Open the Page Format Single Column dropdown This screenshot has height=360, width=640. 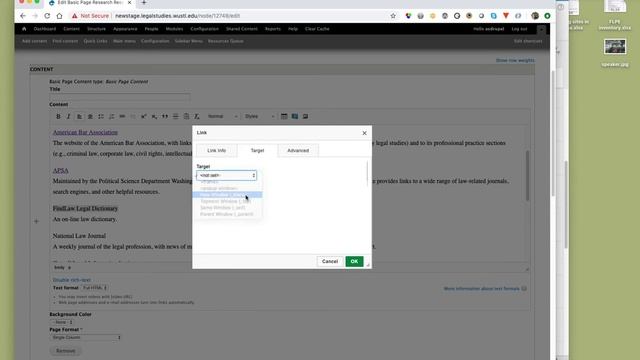86,338
